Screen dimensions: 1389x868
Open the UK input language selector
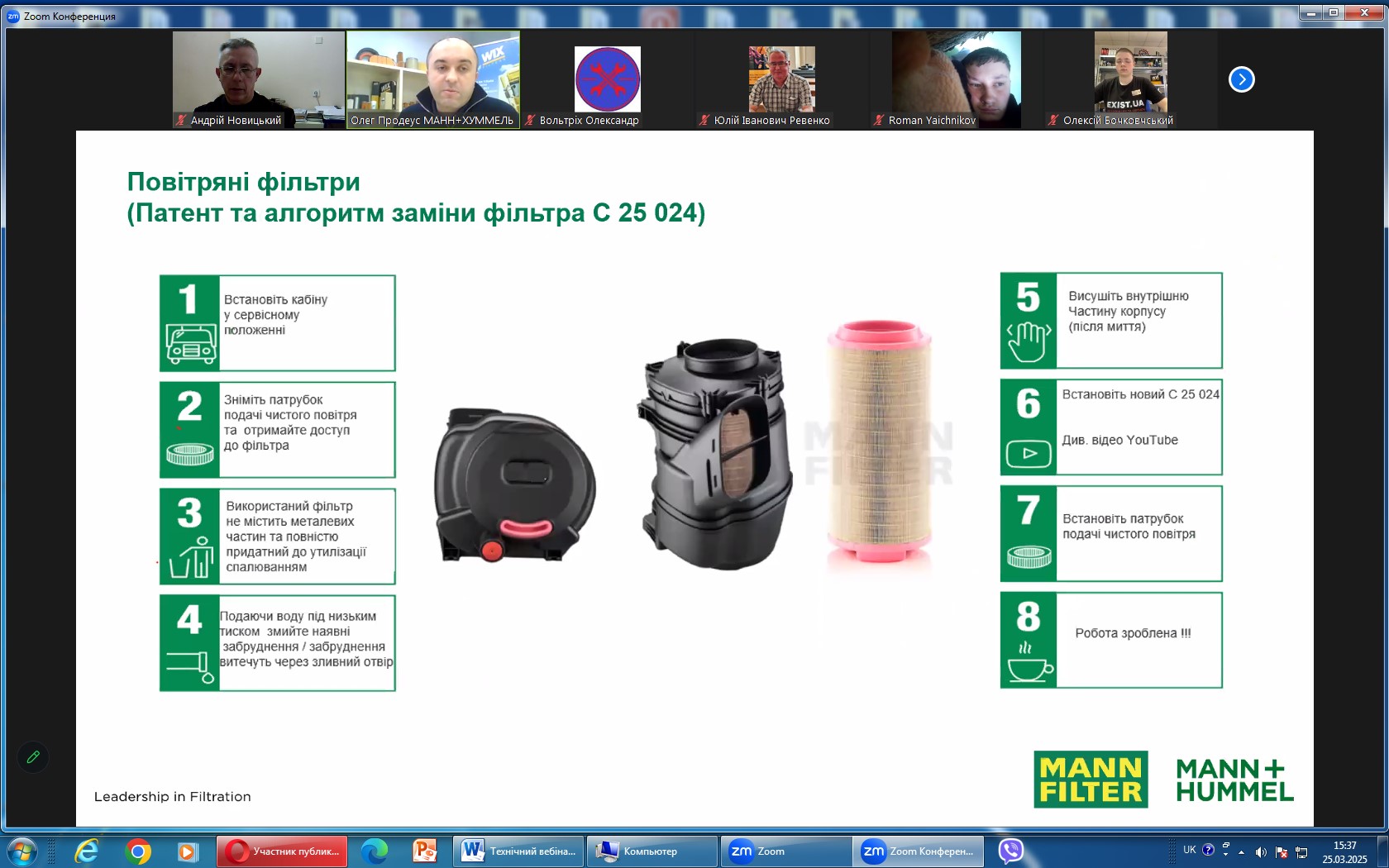[x=1189, y=850]
